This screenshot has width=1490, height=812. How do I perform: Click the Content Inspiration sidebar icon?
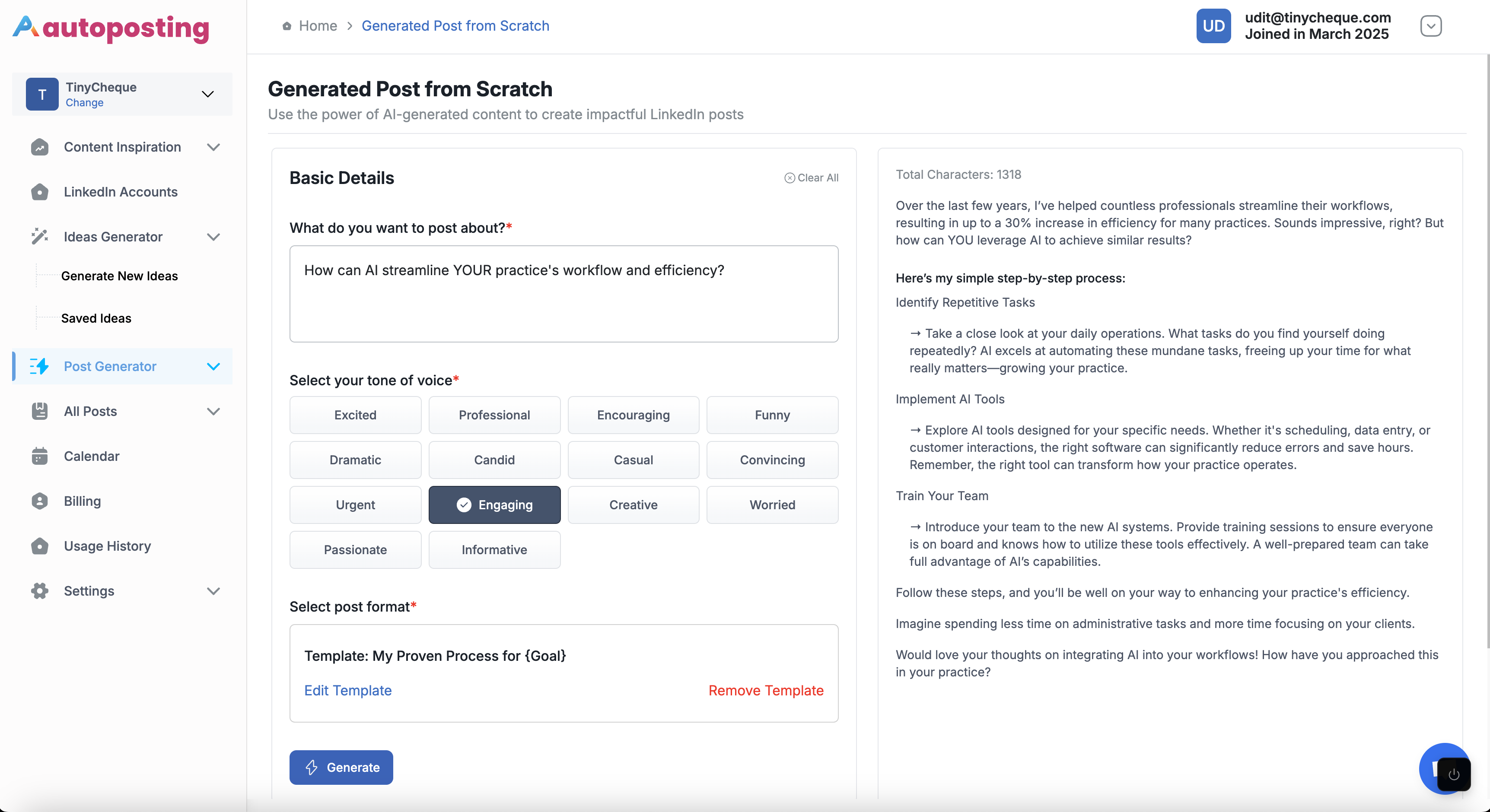click(39, 147)
